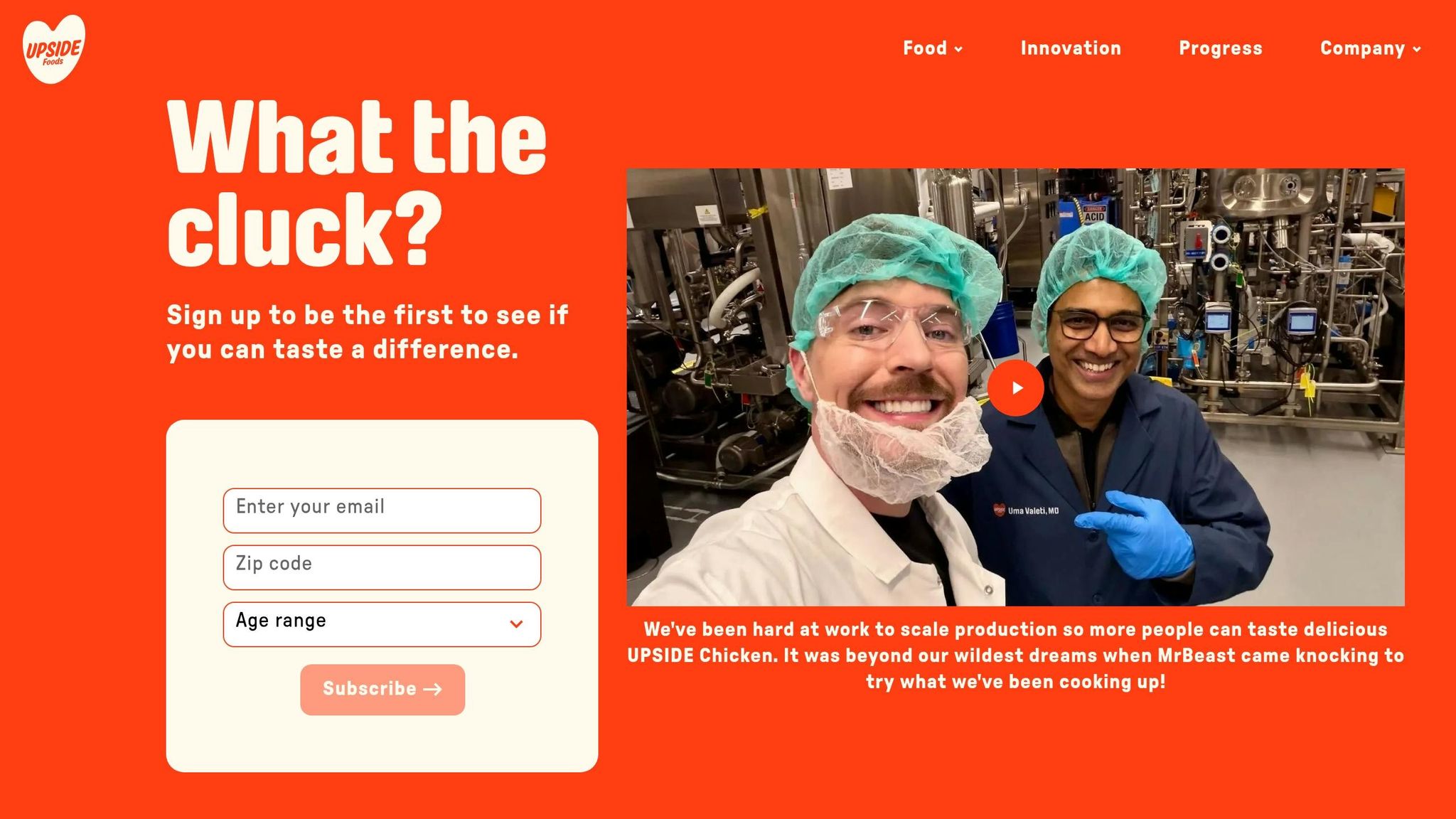1456x819 pixels.
Task: Click the red chevron in Age range
Action: click(517, 624)
